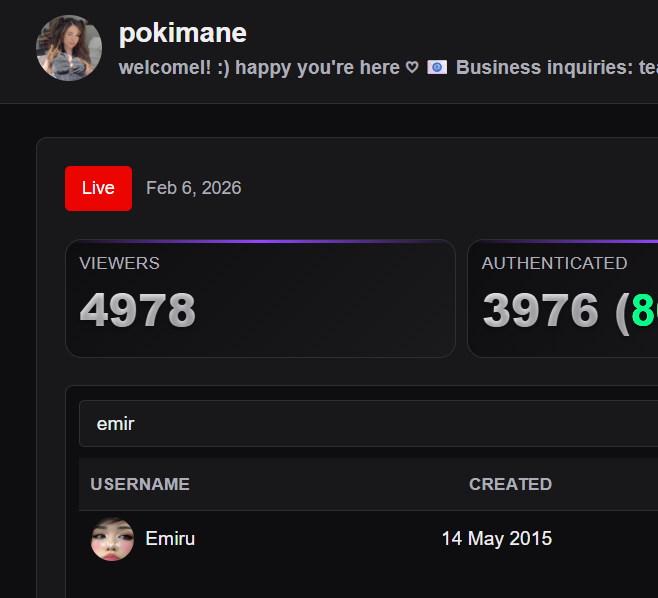
Task: Open the Emiru username entry
Action: [170, 538]
